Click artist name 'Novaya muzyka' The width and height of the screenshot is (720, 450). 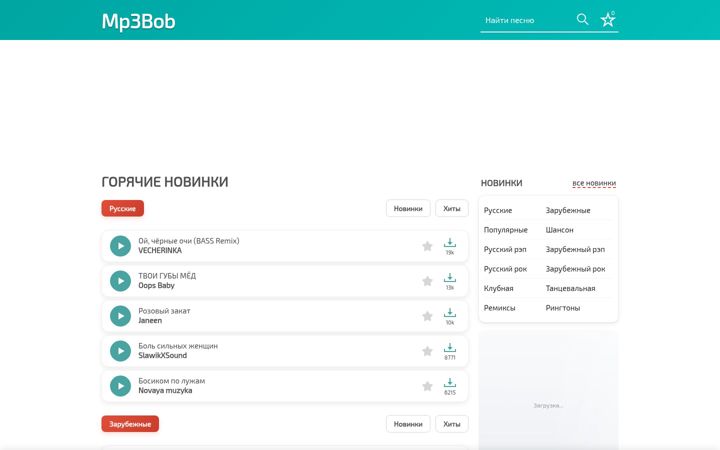tap(165, 390)
